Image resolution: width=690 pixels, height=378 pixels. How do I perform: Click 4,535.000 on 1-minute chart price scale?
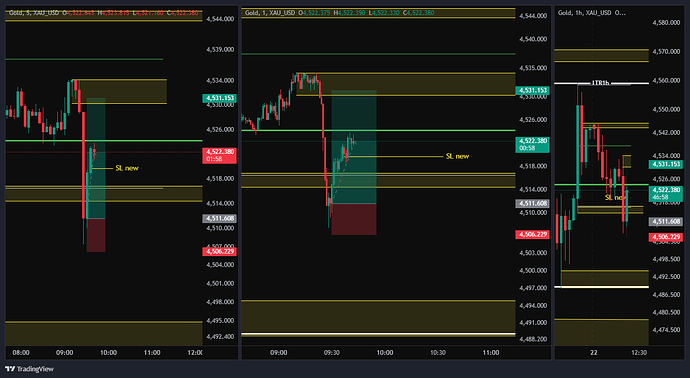tap(533, 68)
